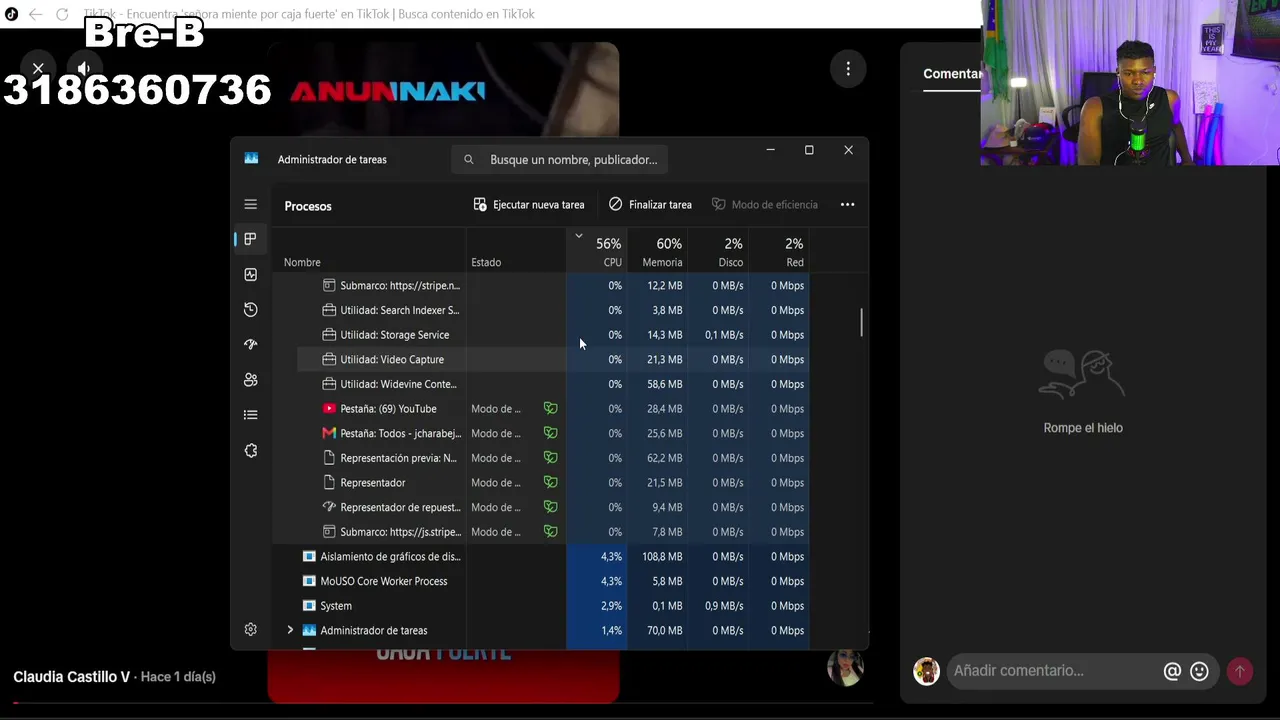Open Claudia Castillo V profile link
Image resolution: width=1280 pixels, height=720 pixels.
(71, 677)
